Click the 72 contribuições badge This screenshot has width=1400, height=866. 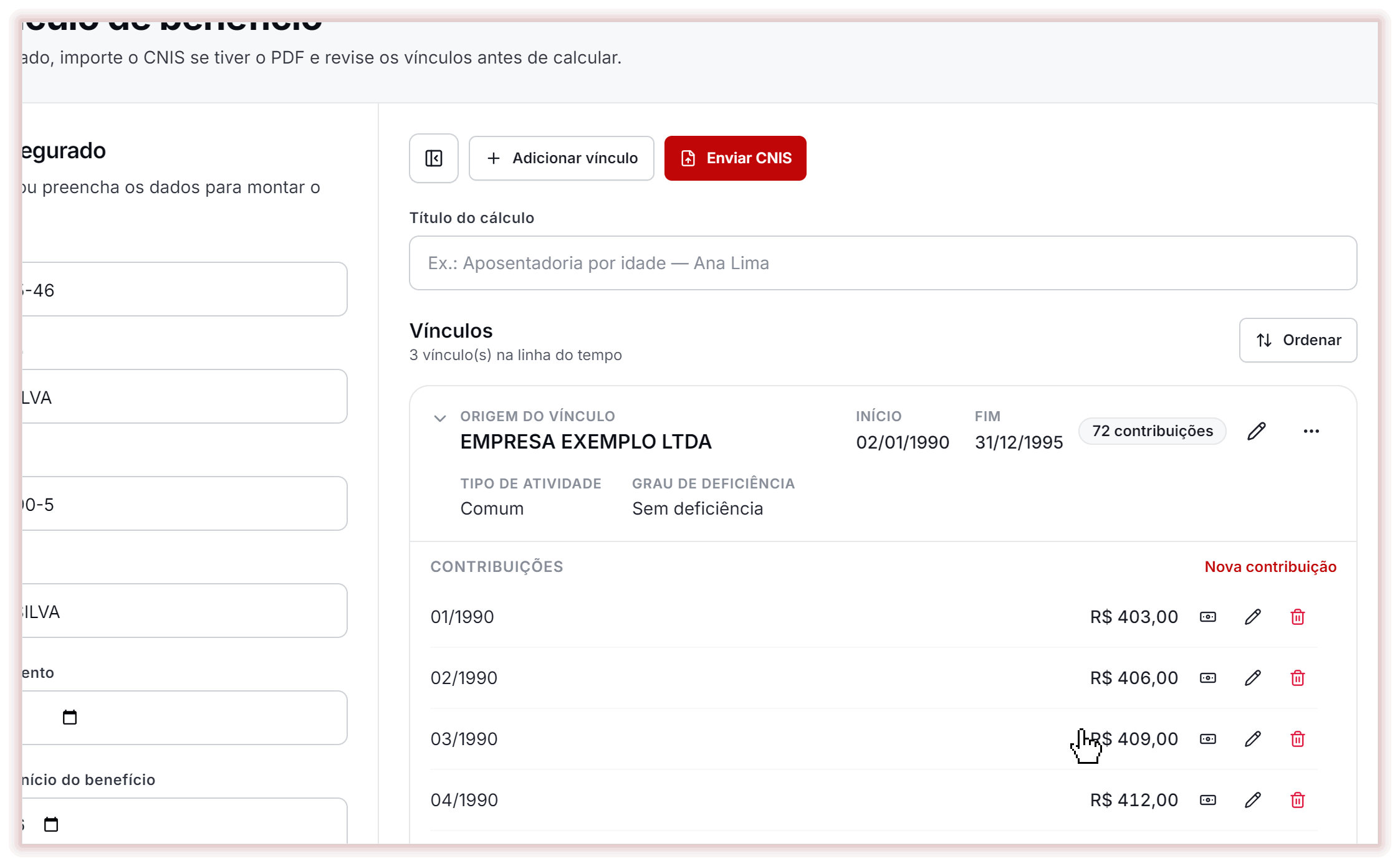[x=1152, y=431]
